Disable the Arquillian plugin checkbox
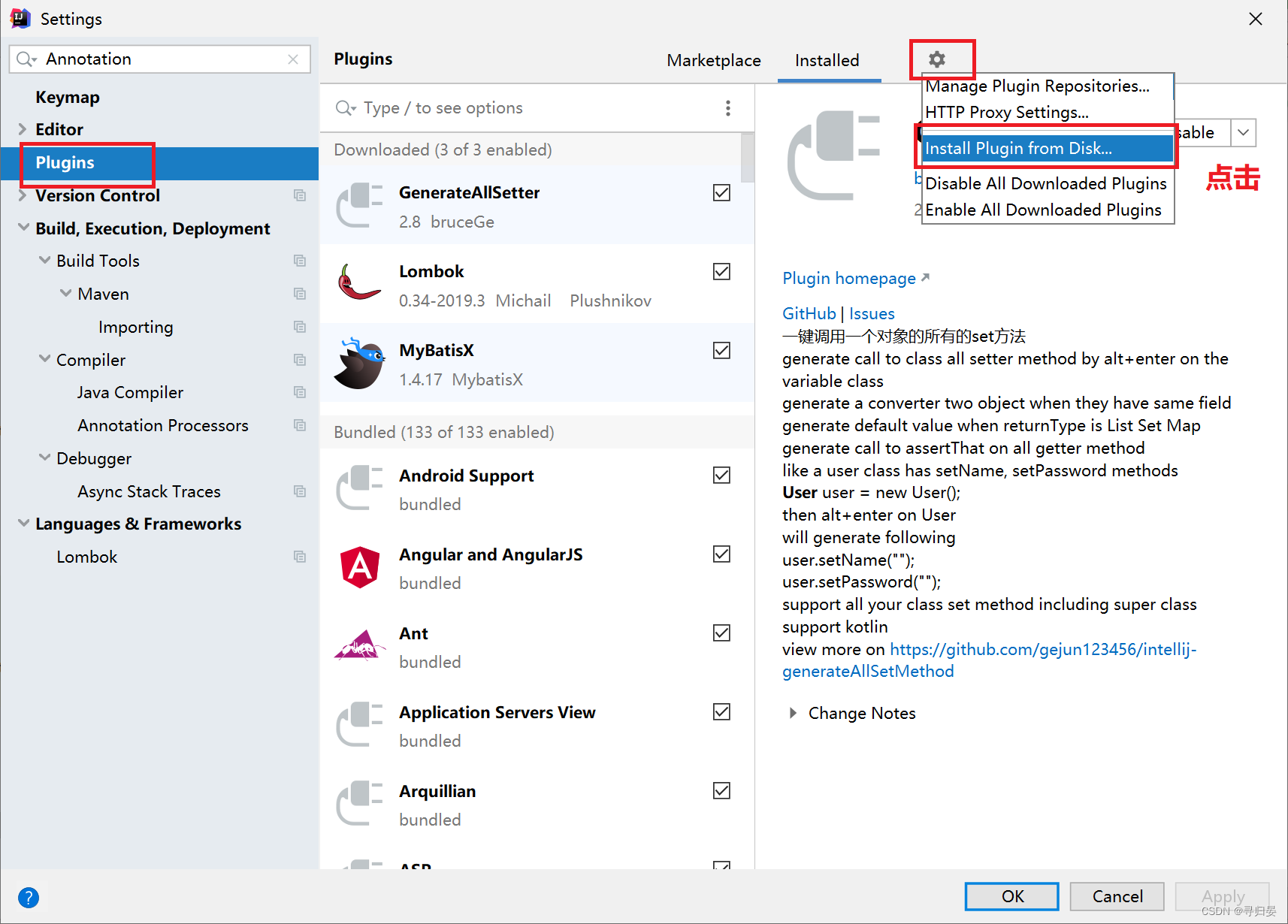 point(721,791)
